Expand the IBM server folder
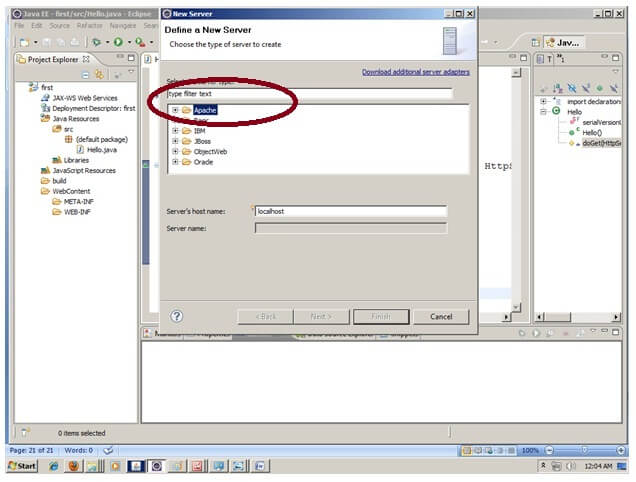Screen dimensions: 636x482 coord(175,131)
